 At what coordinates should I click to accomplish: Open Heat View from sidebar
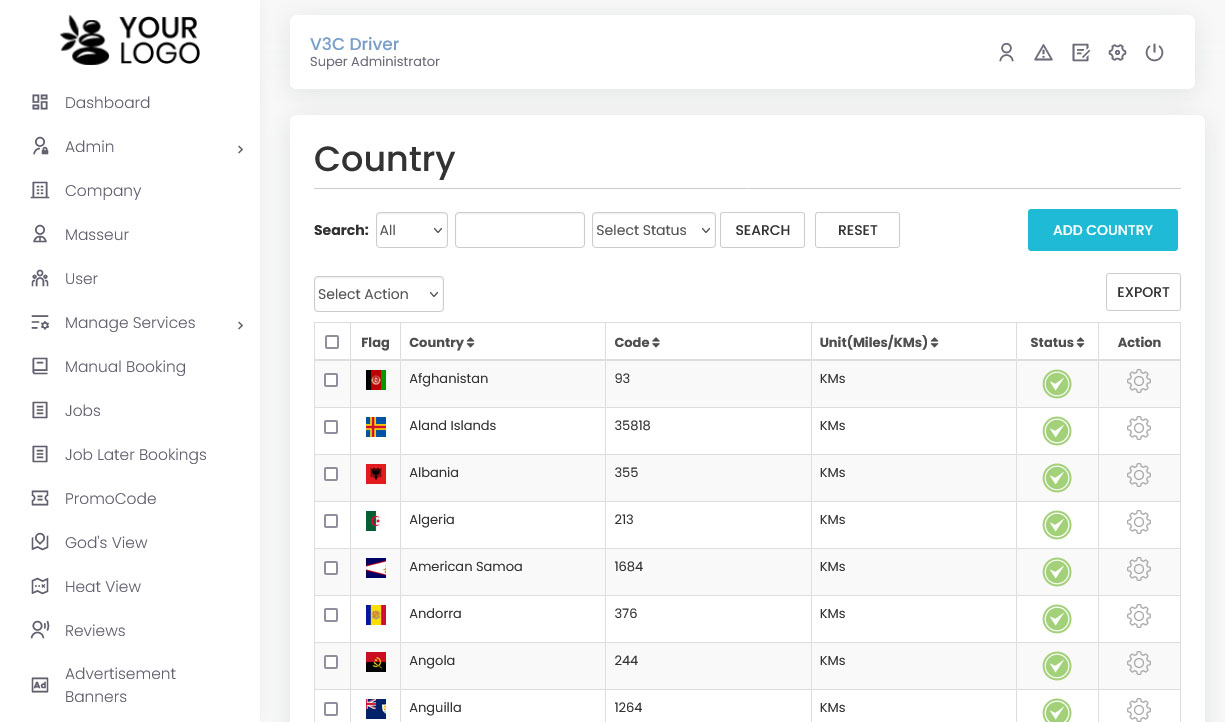tap(103, 586)
